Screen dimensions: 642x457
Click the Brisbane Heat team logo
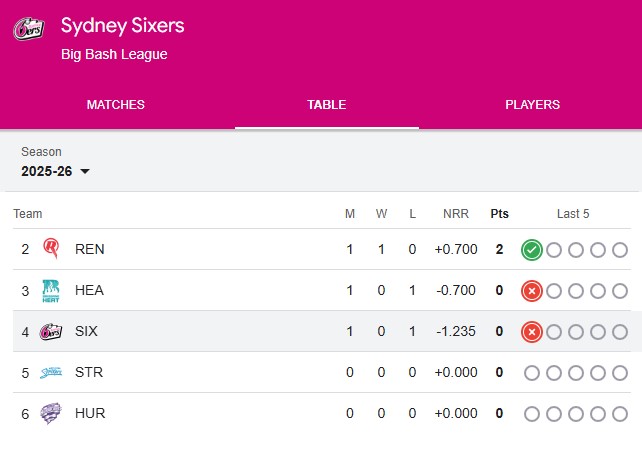click(50, 290)
